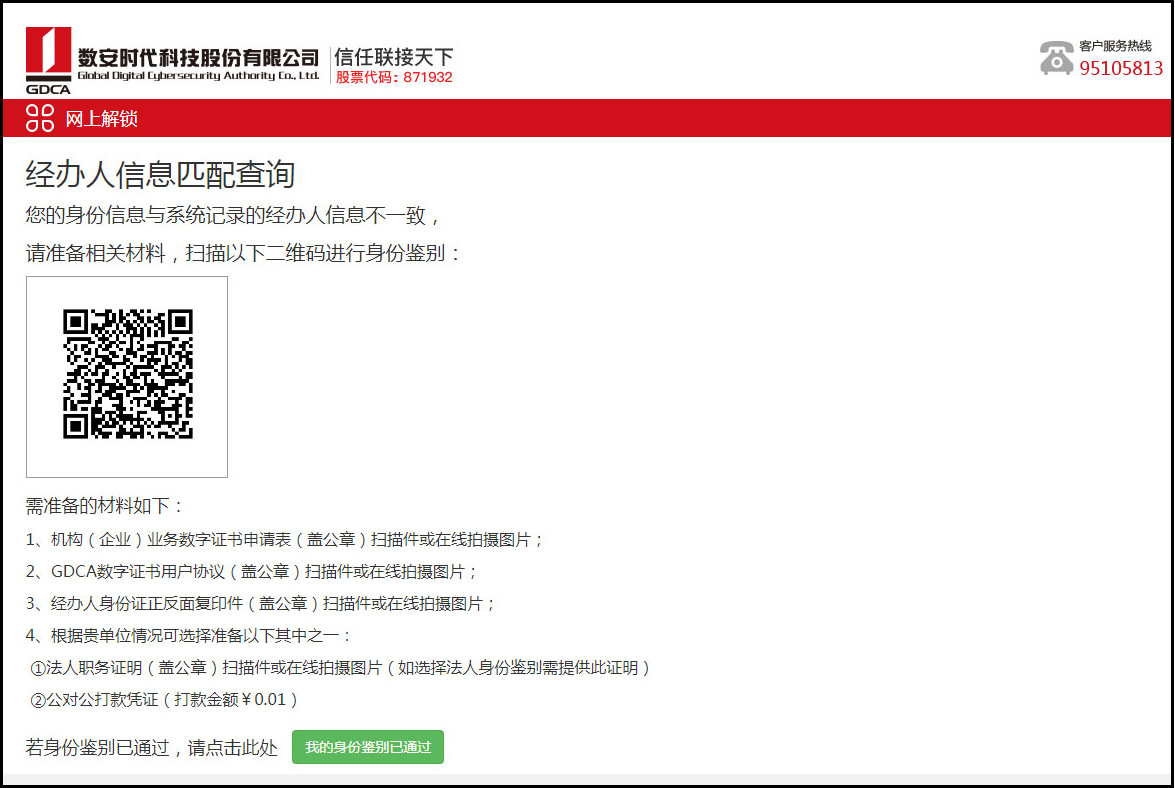1175x788 pixels.
Task: Click text 若身份鉴别已通过，请点击此处
Action: pyautogui.click(x=151, y=748)
